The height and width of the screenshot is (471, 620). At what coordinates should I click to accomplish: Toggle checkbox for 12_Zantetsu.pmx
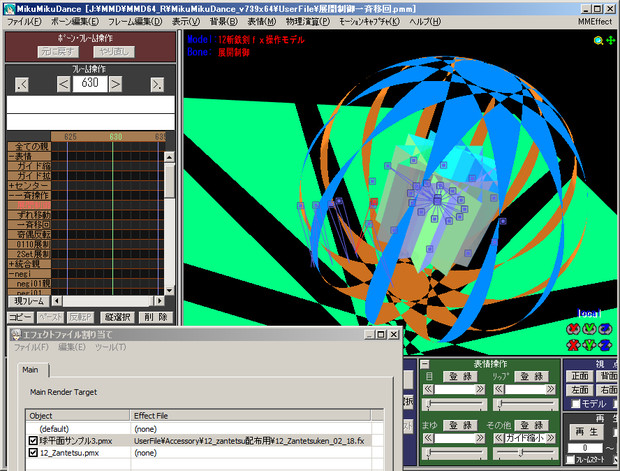pyautogui.click(x=33, y=453)
